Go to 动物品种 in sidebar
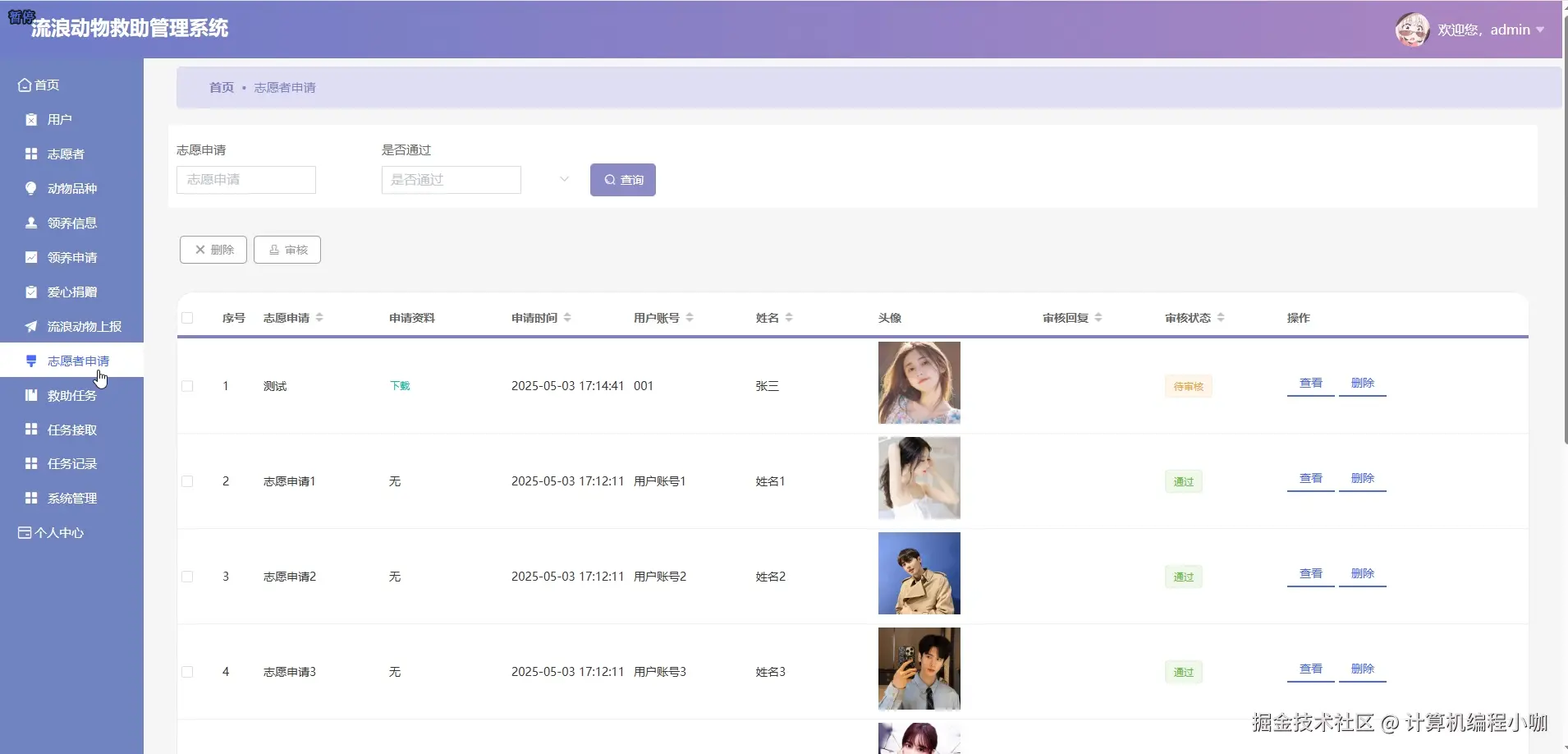 pyautogui.click(x=71, y=189)
